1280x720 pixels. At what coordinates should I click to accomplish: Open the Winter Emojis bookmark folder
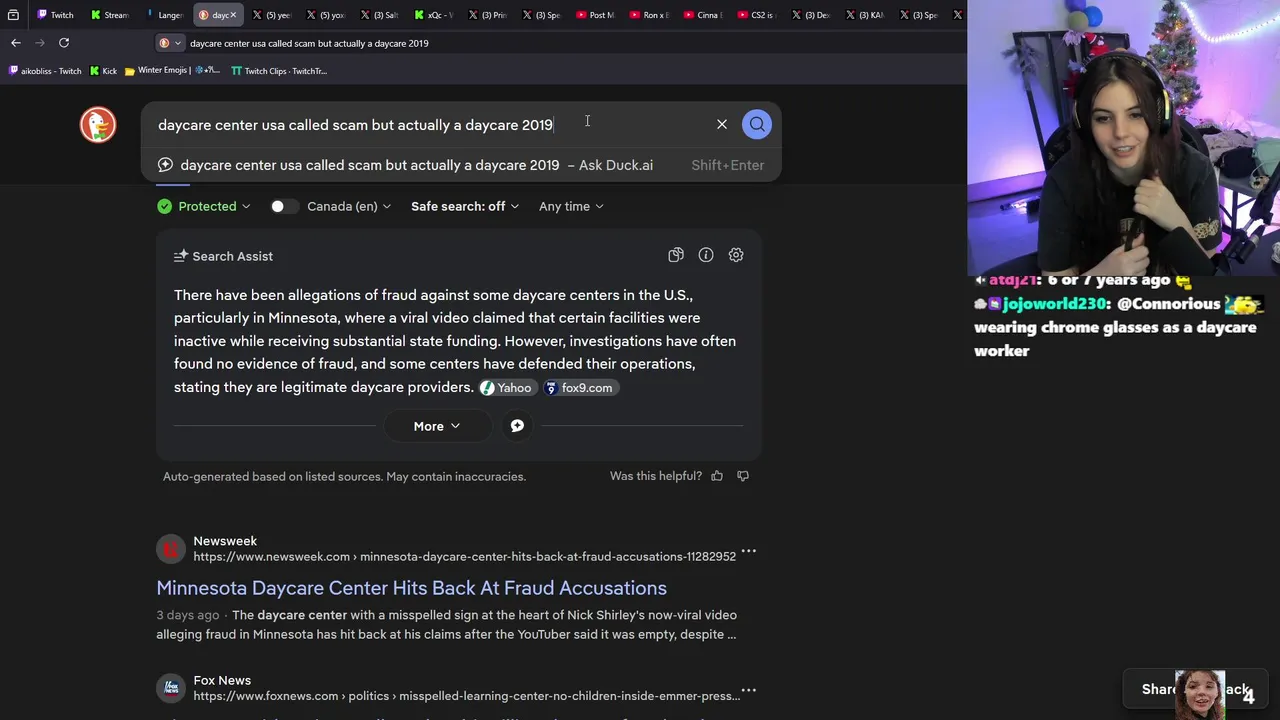pos(172,71)
